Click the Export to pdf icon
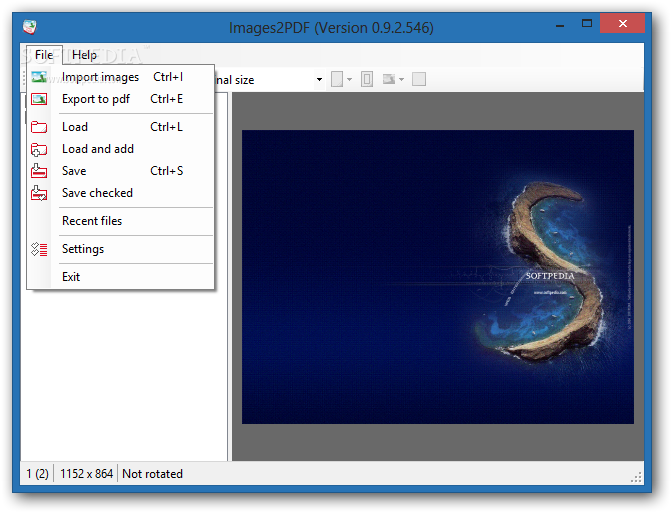This screenshot has width=672, height=513. coord(39,99)
